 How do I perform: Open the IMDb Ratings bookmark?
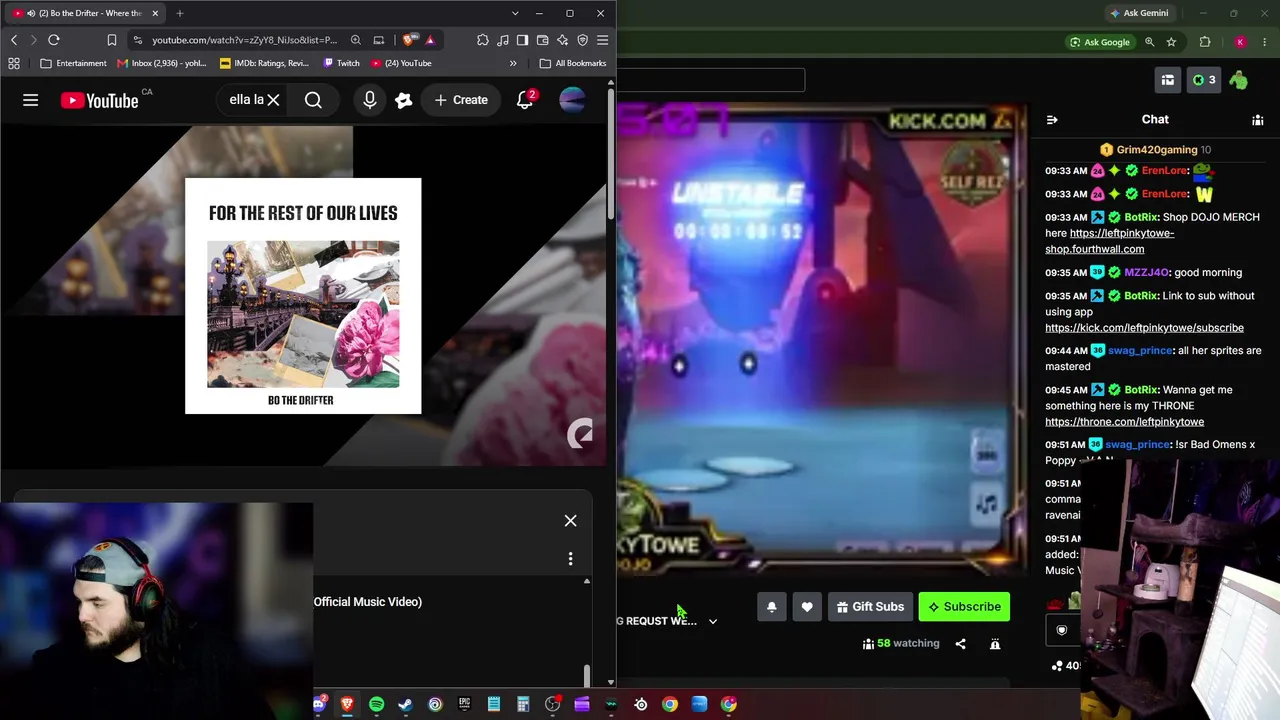(x=264, y=63)
